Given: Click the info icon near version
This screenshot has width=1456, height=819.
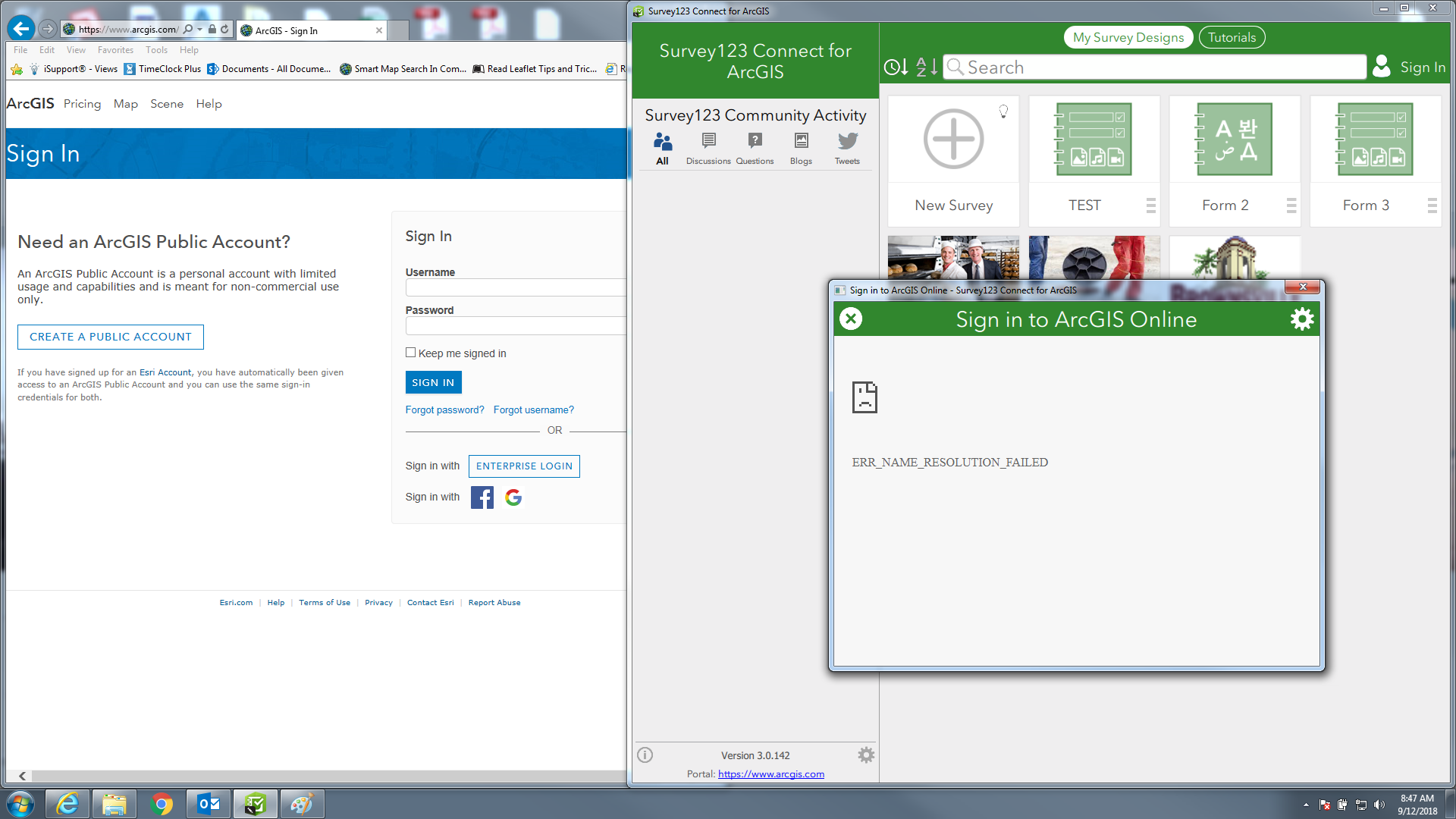Looking at the screenshot, I should pyautogui.click(x=645, y=755).
